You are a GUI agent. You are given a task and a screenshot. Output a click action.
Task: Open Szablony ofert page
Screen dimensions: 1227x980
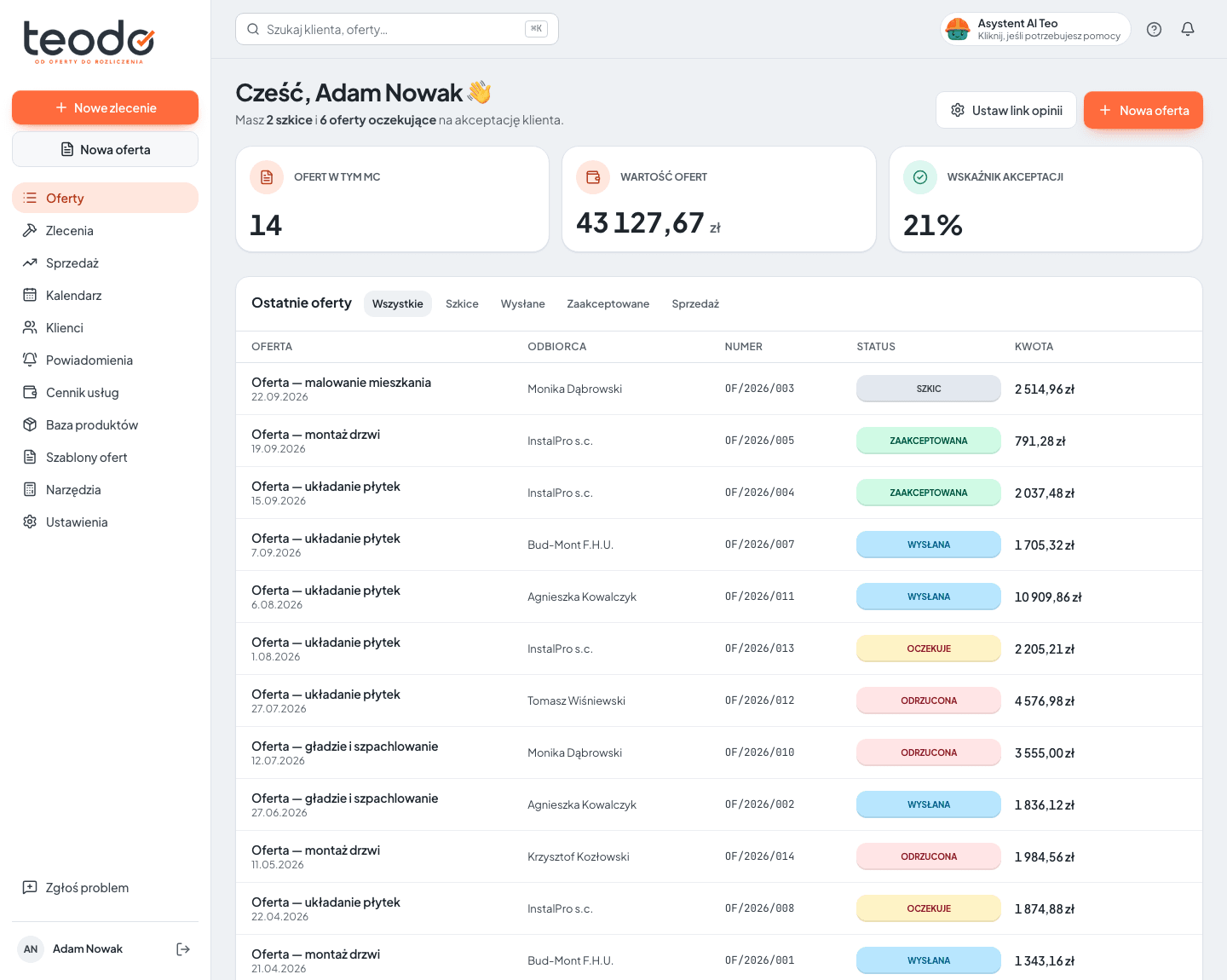[105, 458]
